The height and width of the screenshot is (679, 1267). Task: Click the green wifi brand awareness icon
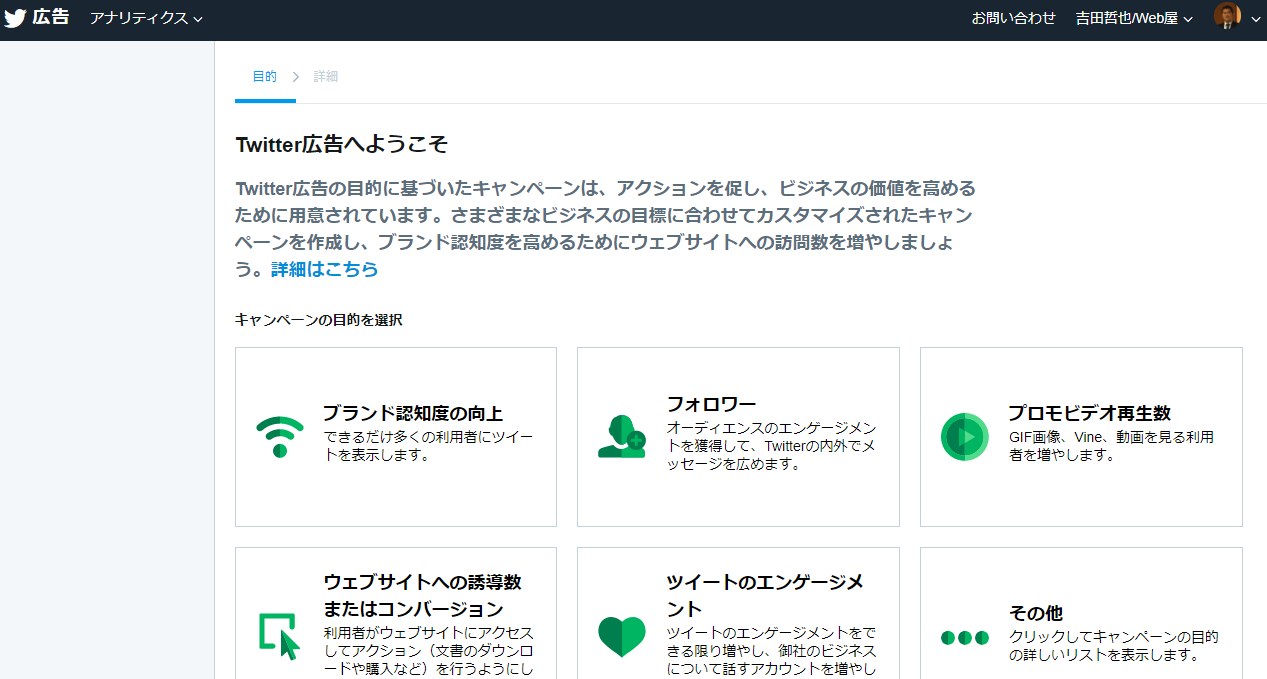click(280, 437)
